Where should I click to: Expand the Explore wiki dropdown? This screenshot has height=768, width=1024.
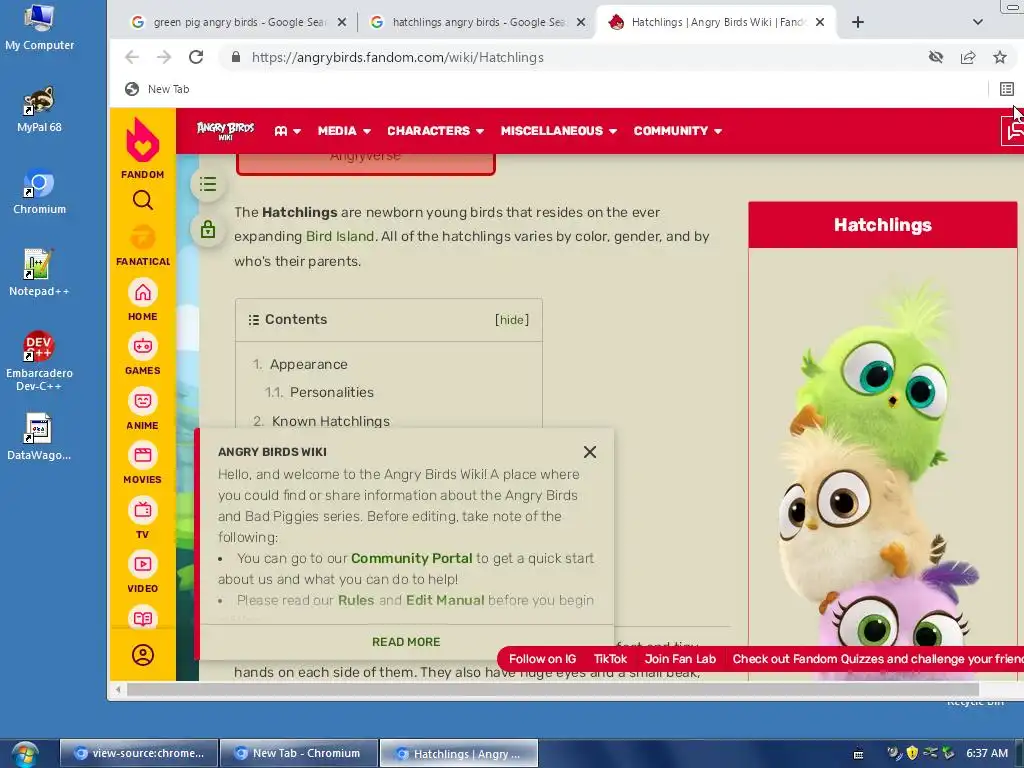tap(287, 131)
